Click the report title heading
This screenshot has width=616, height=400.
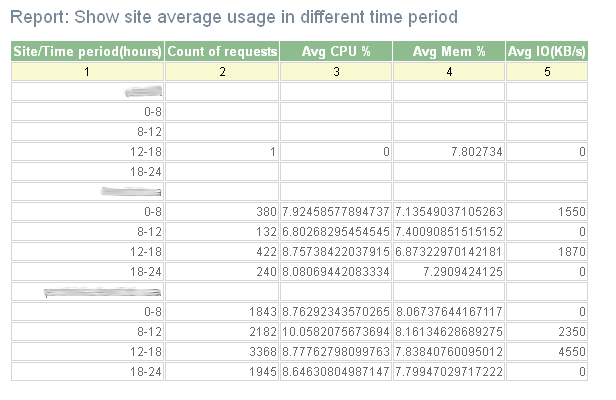(234, 17)
